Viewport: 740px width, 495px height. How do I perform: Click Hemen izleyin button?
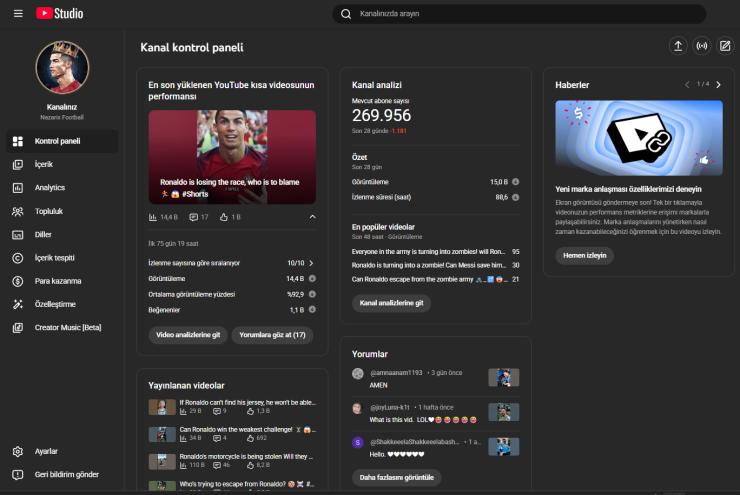[x=584, y=255]
